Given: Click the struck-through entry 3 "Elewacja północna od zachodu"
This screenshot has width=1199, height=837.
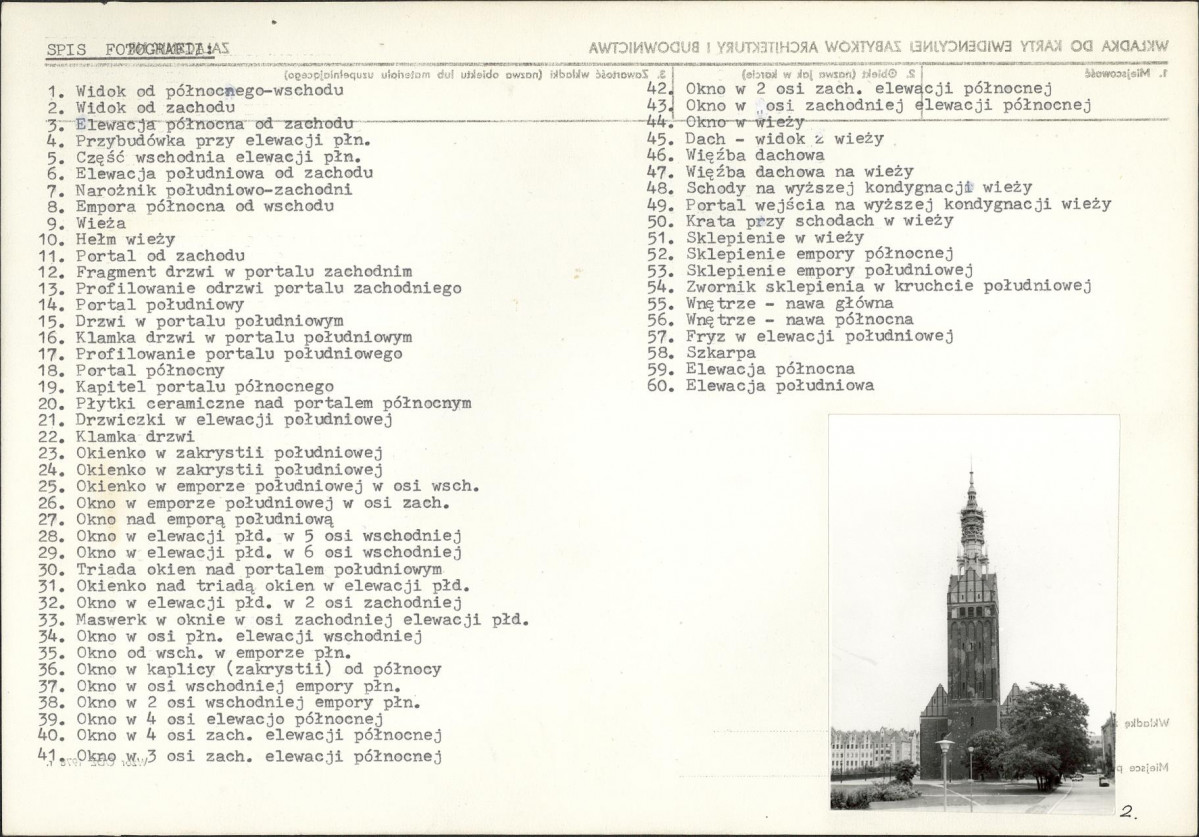Looking at the screenshot, I should [200, 124].
